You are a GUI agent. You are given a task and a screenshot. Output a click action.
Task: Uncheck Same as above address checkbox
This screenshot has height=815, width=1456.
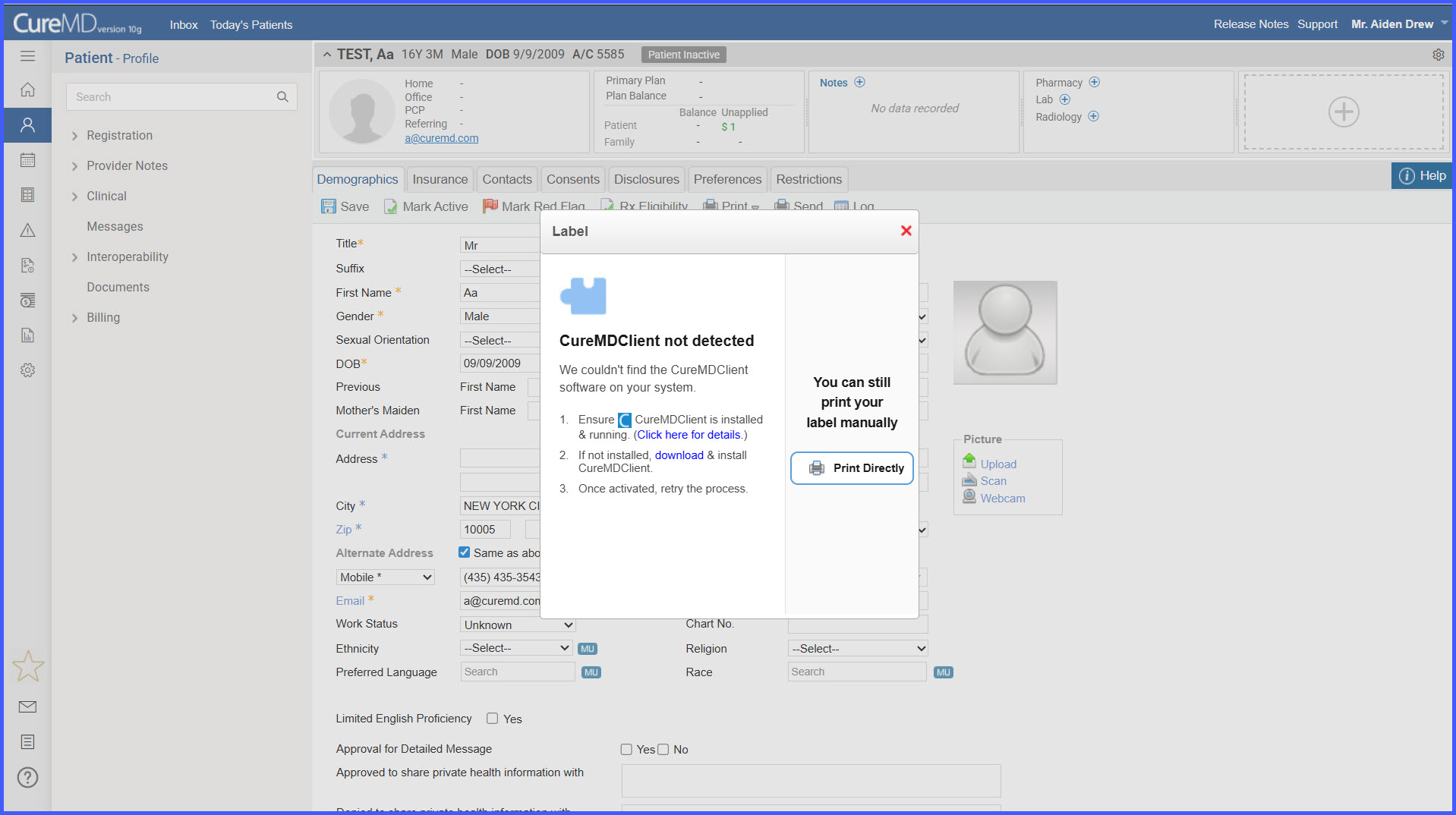[465, 552]
